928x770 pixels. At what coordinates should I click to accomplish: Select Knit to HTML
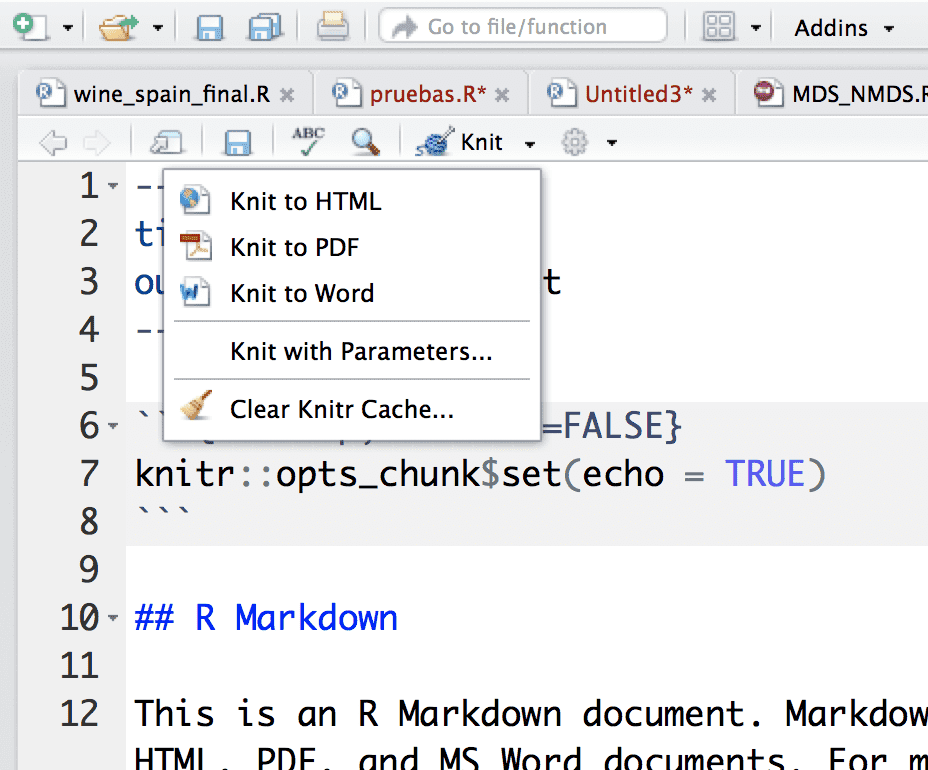coord(352,201)
